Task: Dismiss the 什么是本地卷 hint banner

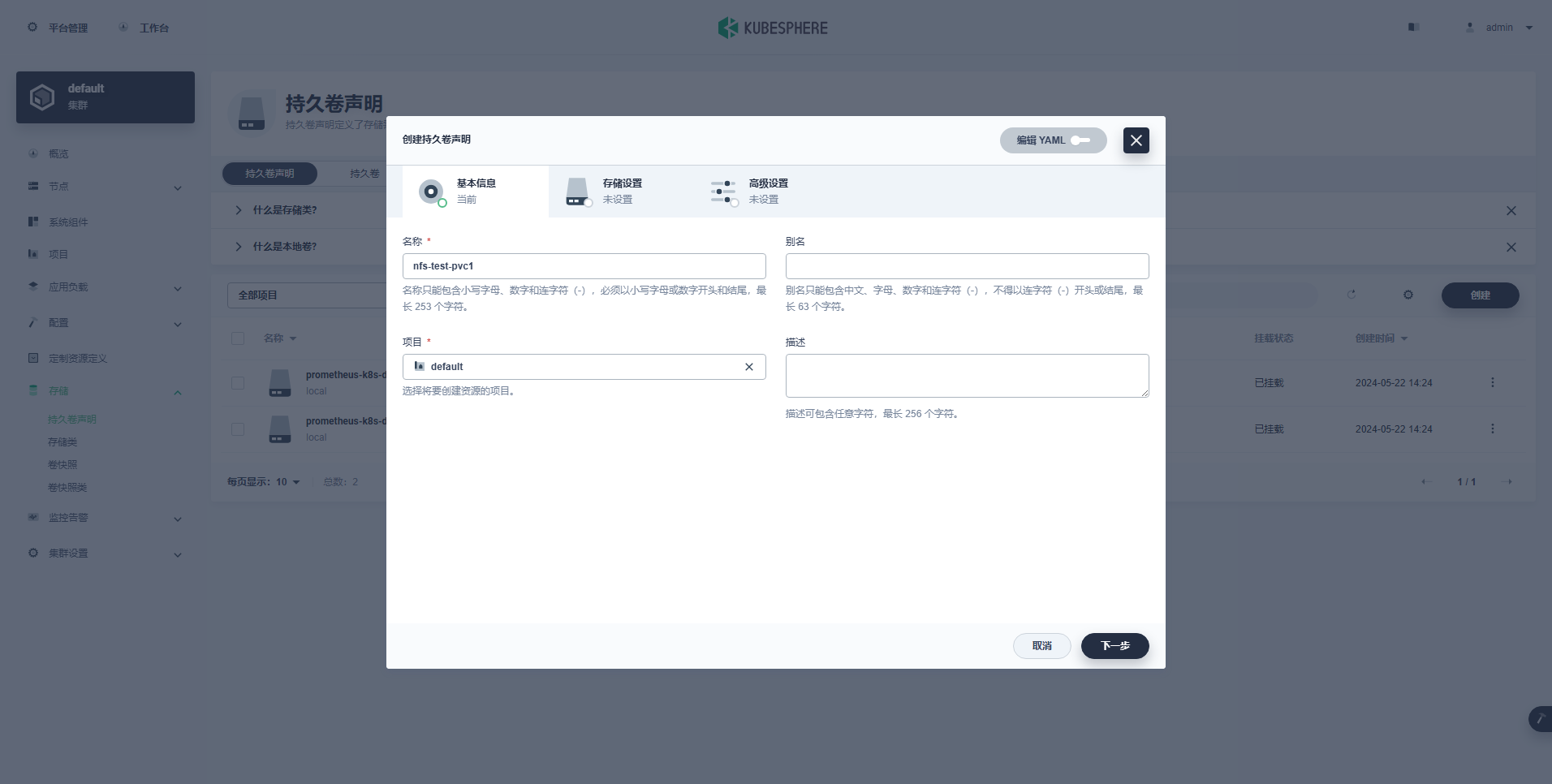Action: 1511,248
